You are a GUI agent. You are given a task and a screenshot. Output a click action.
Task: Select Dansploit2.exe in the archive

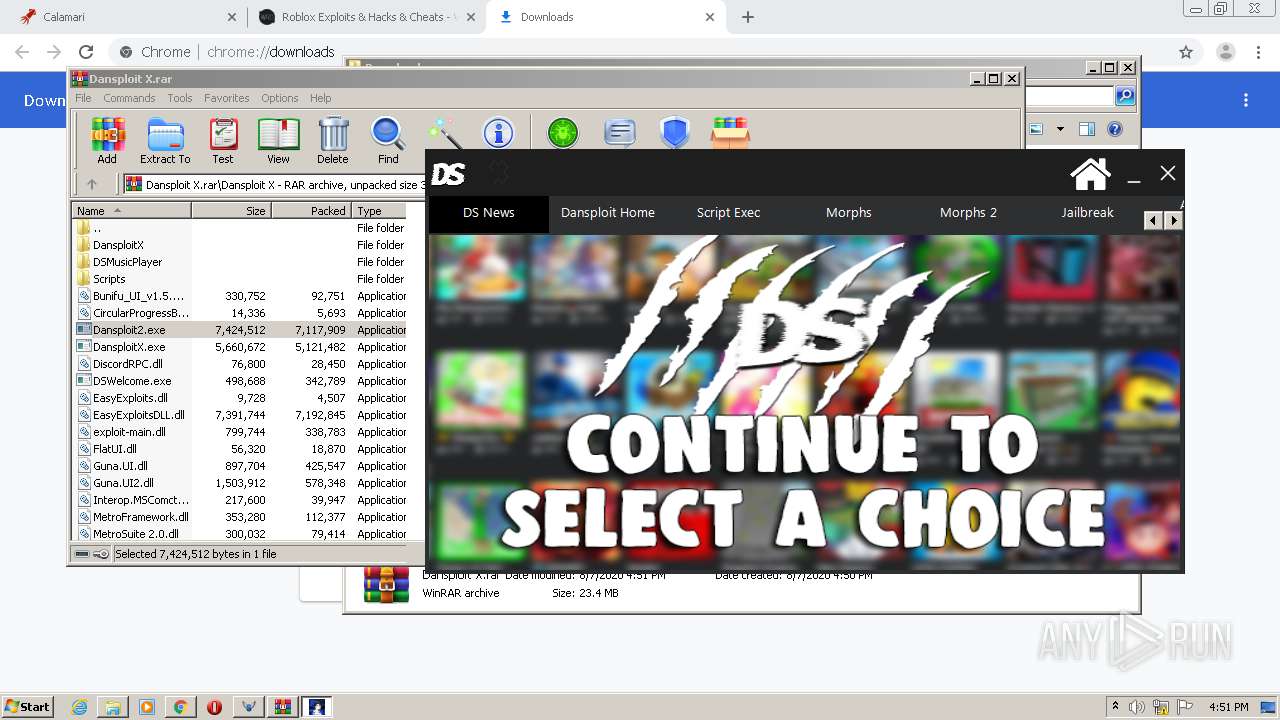(x=240, y=330)
